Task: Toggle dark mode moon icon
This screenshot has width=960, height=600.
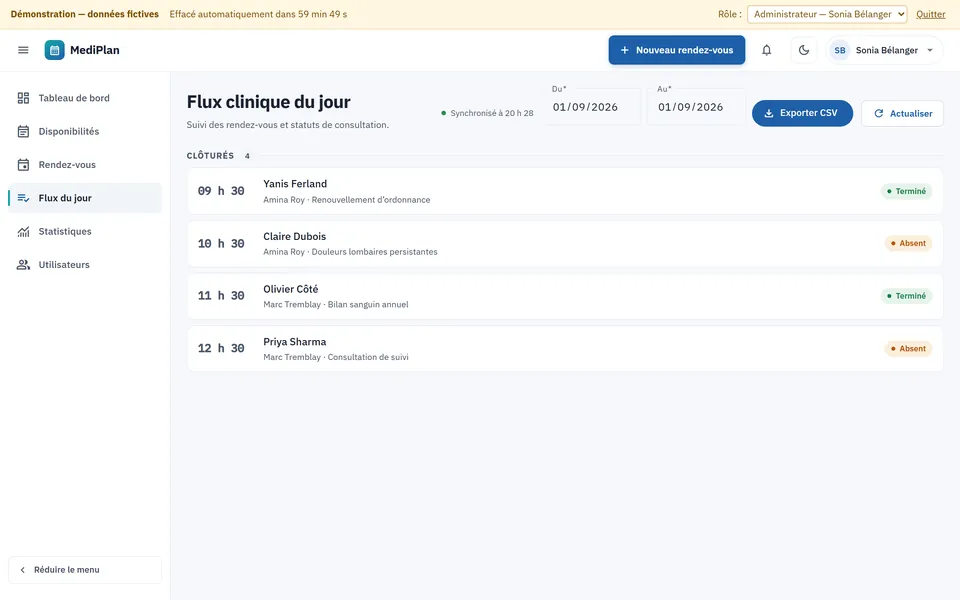Action: click(804, 50)
